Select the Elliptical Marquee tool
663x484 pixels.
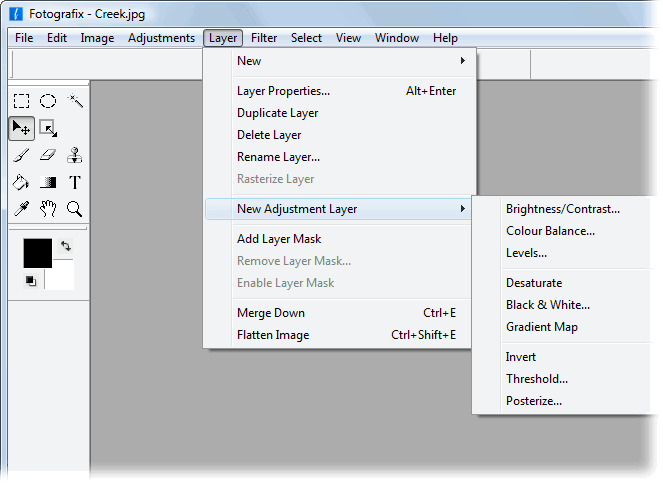coord(47,101)
